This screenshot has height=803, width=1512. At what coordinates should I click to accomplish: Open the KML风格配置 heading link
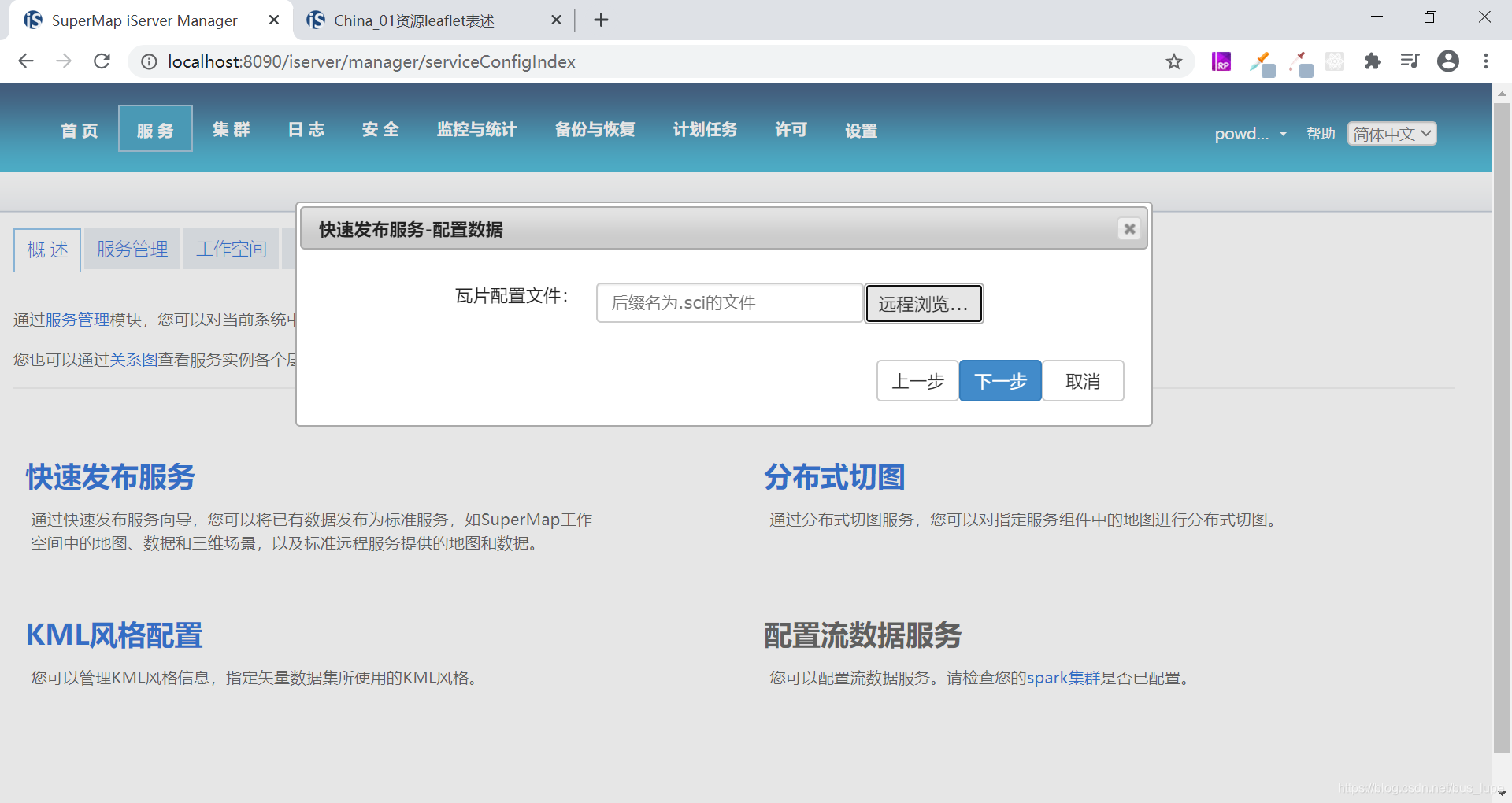point(114,635)
